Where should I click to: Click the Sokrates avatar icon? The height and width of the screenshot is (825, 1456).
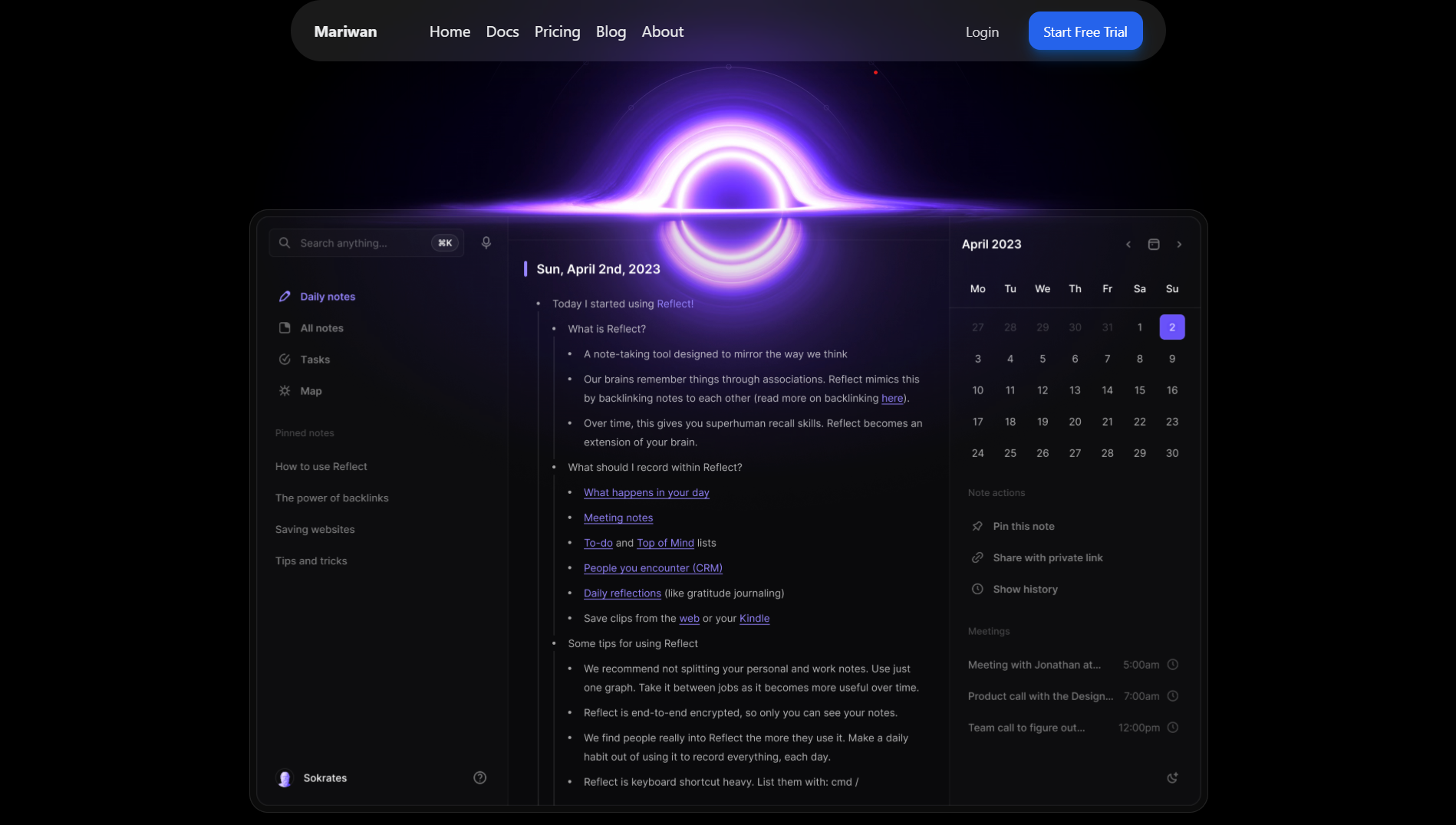tap(285, 778)
